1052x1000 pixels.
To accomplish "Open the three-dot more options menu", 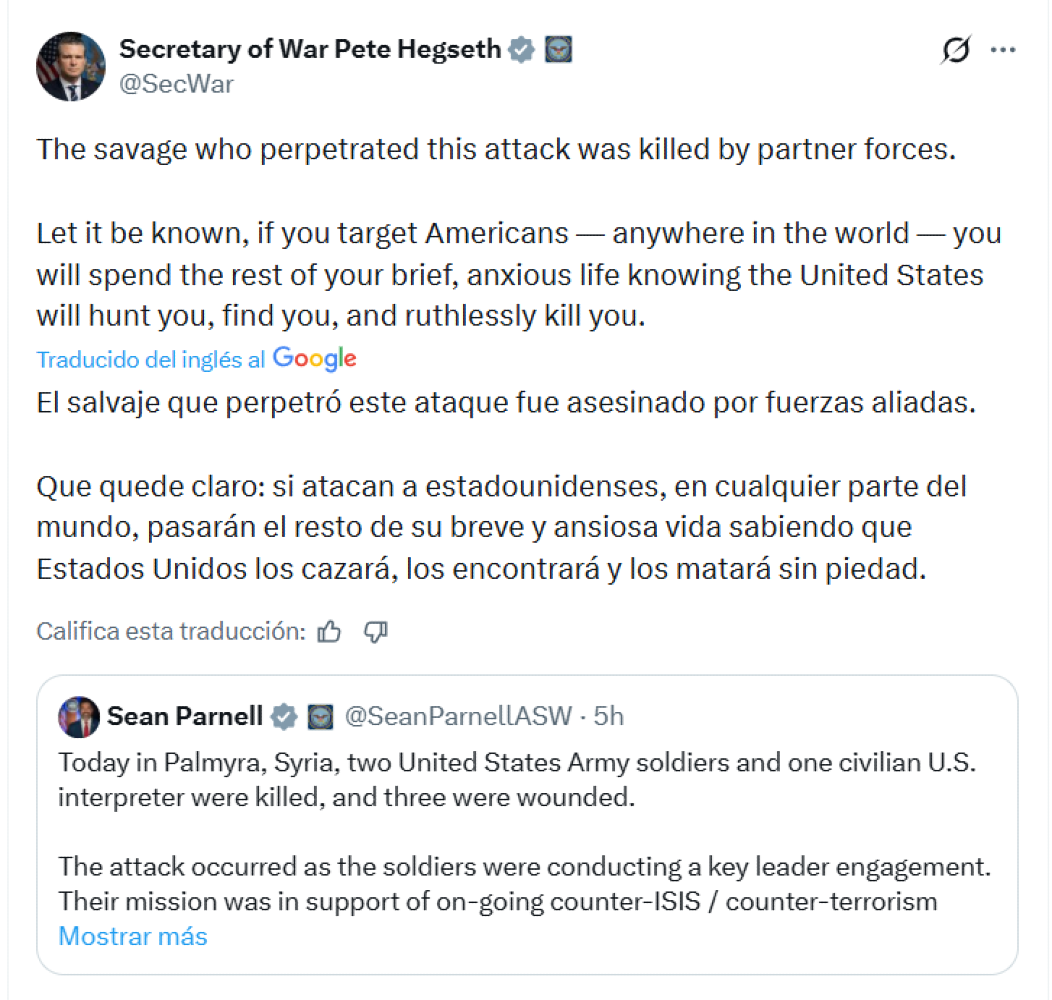I will pyautogui.click(x=1003, y=51).
